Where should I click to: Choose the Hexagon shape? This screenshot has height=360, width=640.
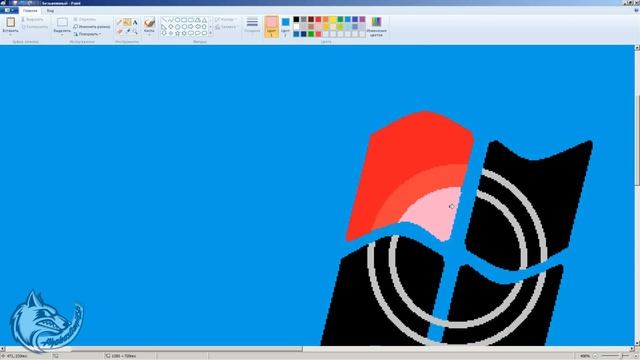coord(184,27)
